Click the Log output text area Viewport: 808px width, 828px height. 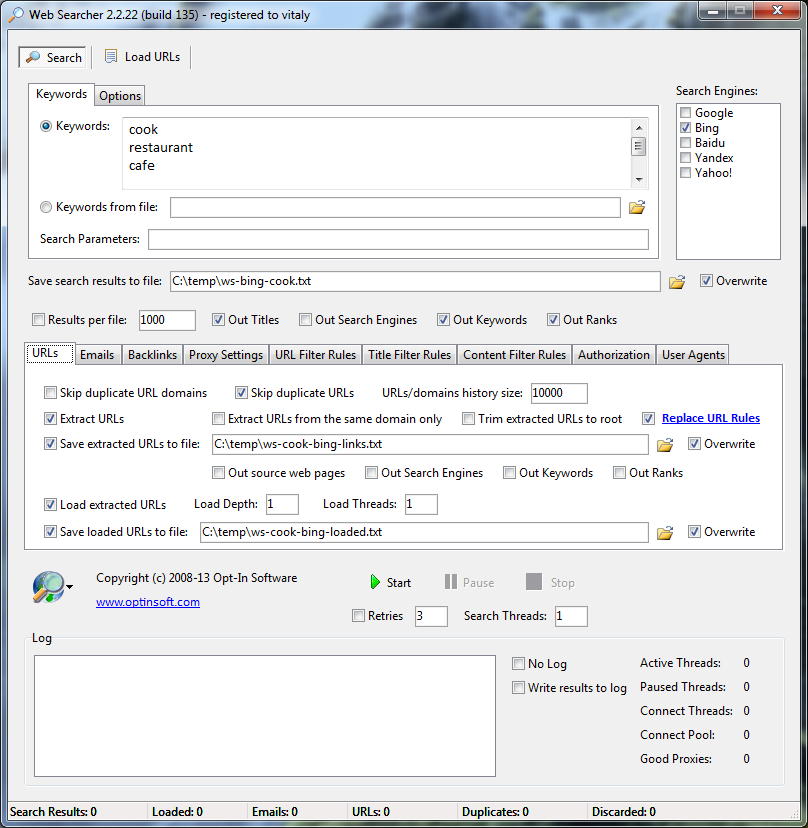click(x=265, y=716)
